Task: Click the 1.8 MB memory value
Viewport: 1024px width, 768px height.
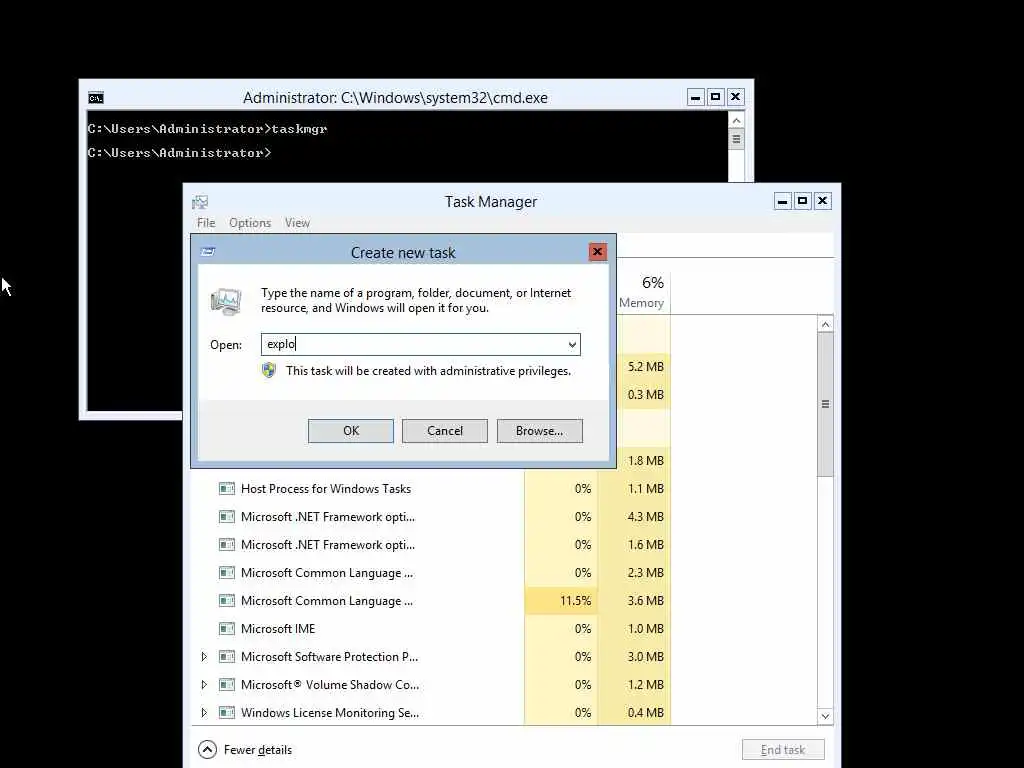Action: pos(645,460)
